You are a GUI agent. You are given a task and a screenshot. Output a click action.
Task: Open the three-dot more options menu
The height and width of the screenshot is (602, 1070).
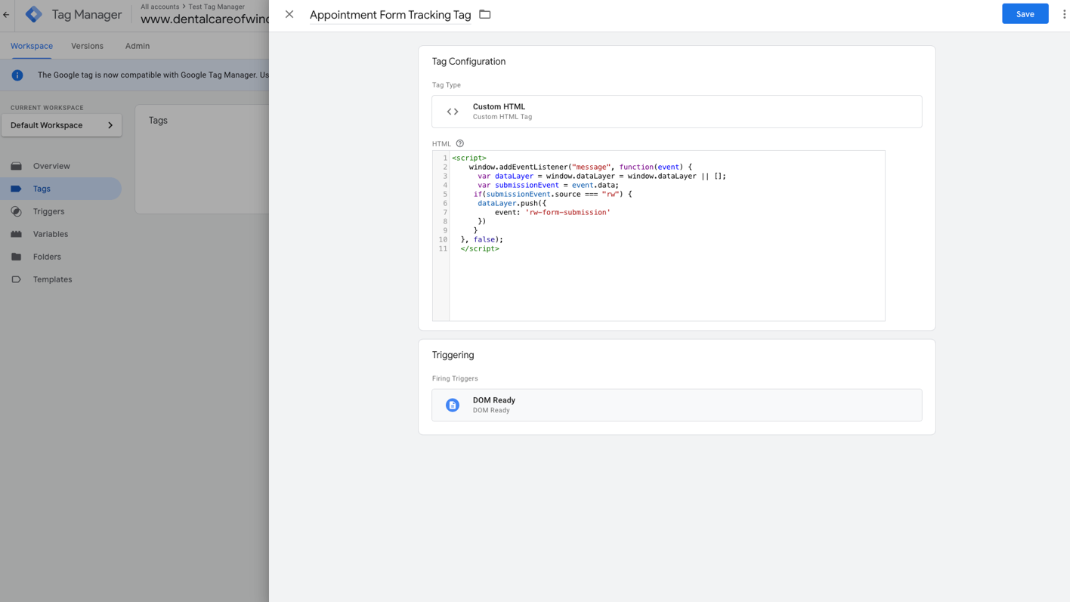pyautogui.click(x=1064, y=14)
